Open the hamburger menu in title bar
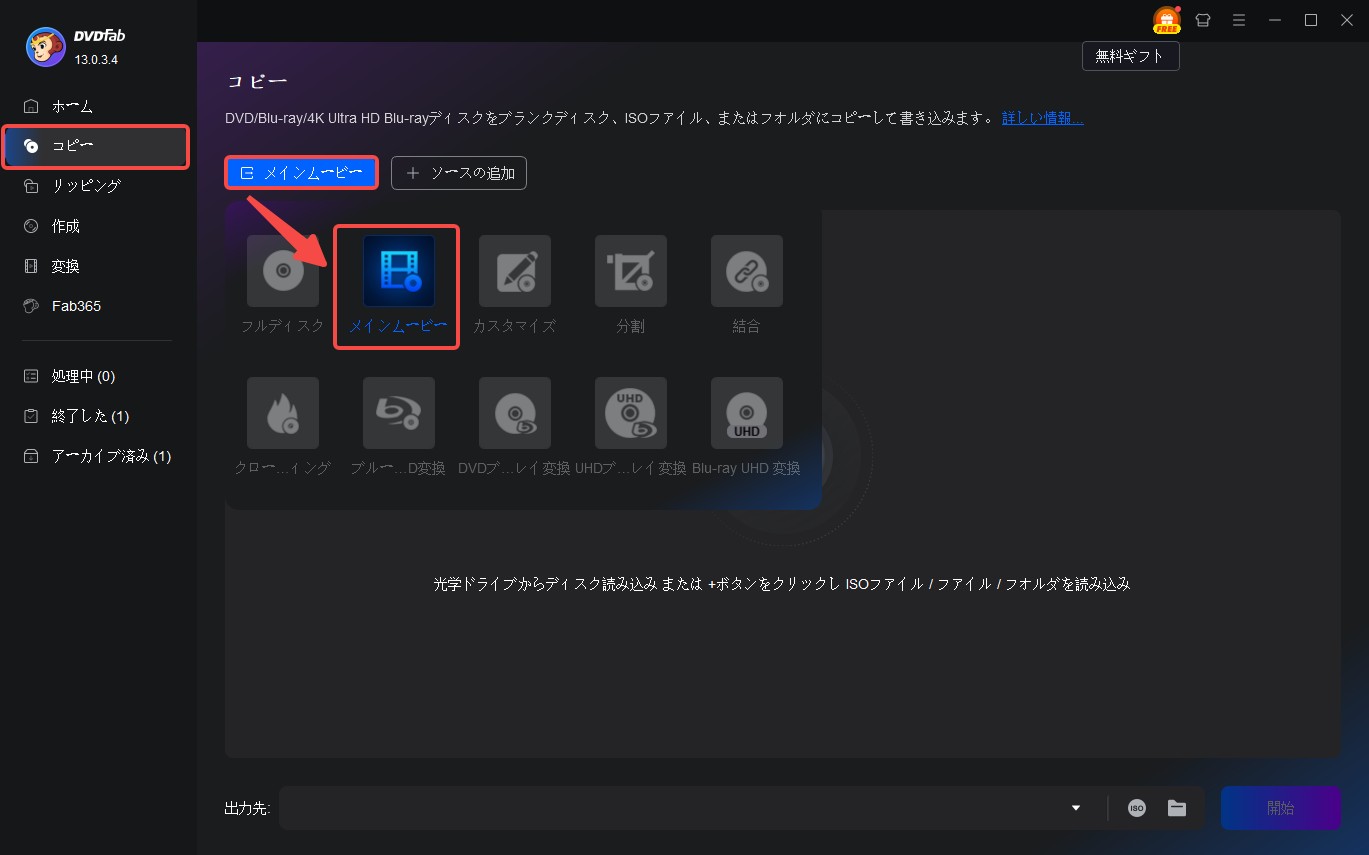 click(x=1239, y=20)
